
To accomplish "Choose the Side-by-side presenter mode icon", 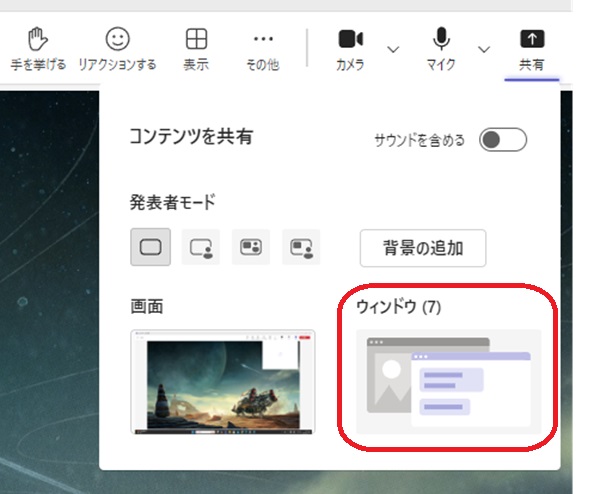I will [x=251, y=247].
